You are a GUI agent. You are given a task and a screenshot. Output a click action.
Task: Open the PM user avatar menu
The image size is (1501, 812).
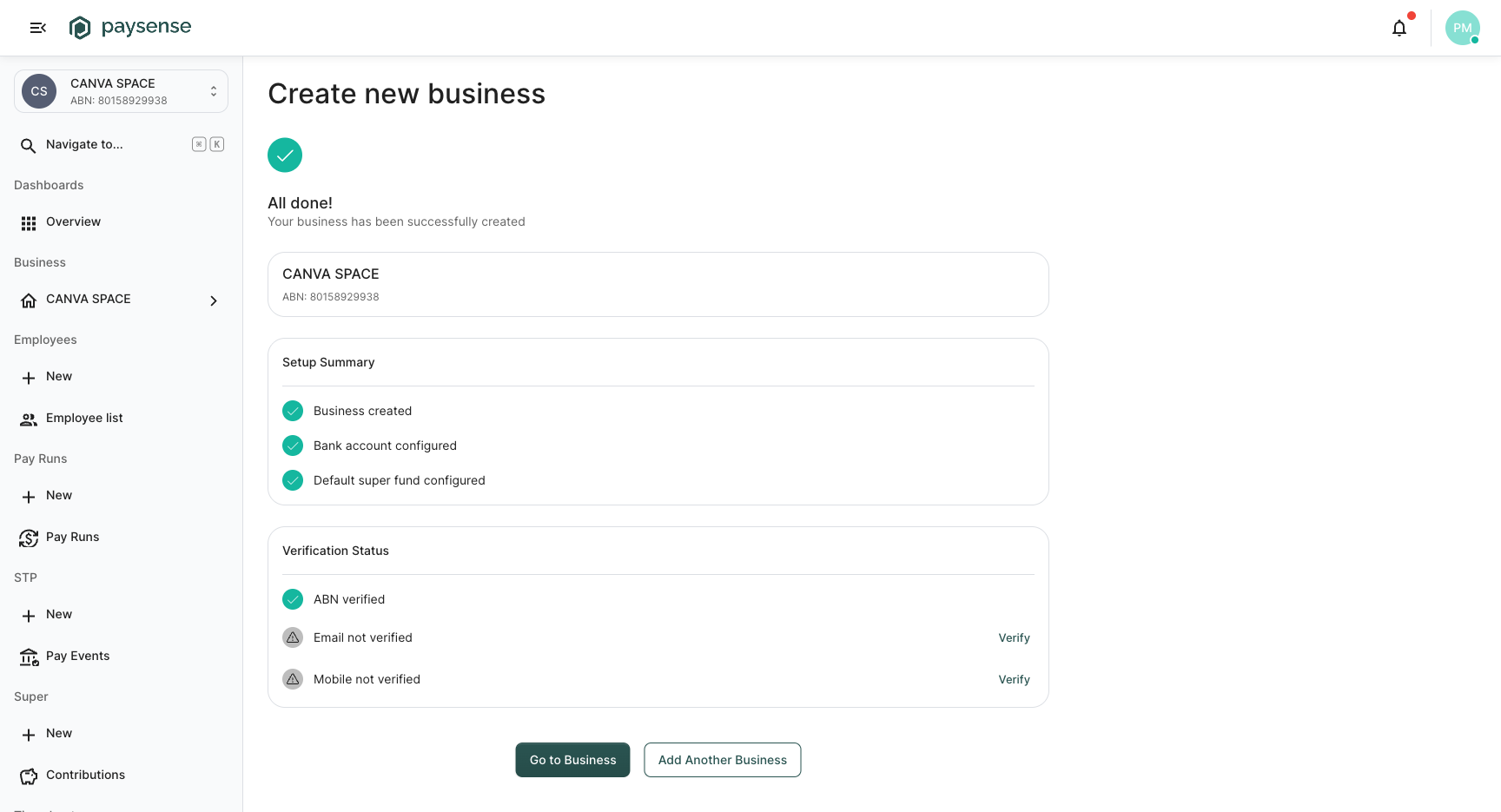point(1463,28)
